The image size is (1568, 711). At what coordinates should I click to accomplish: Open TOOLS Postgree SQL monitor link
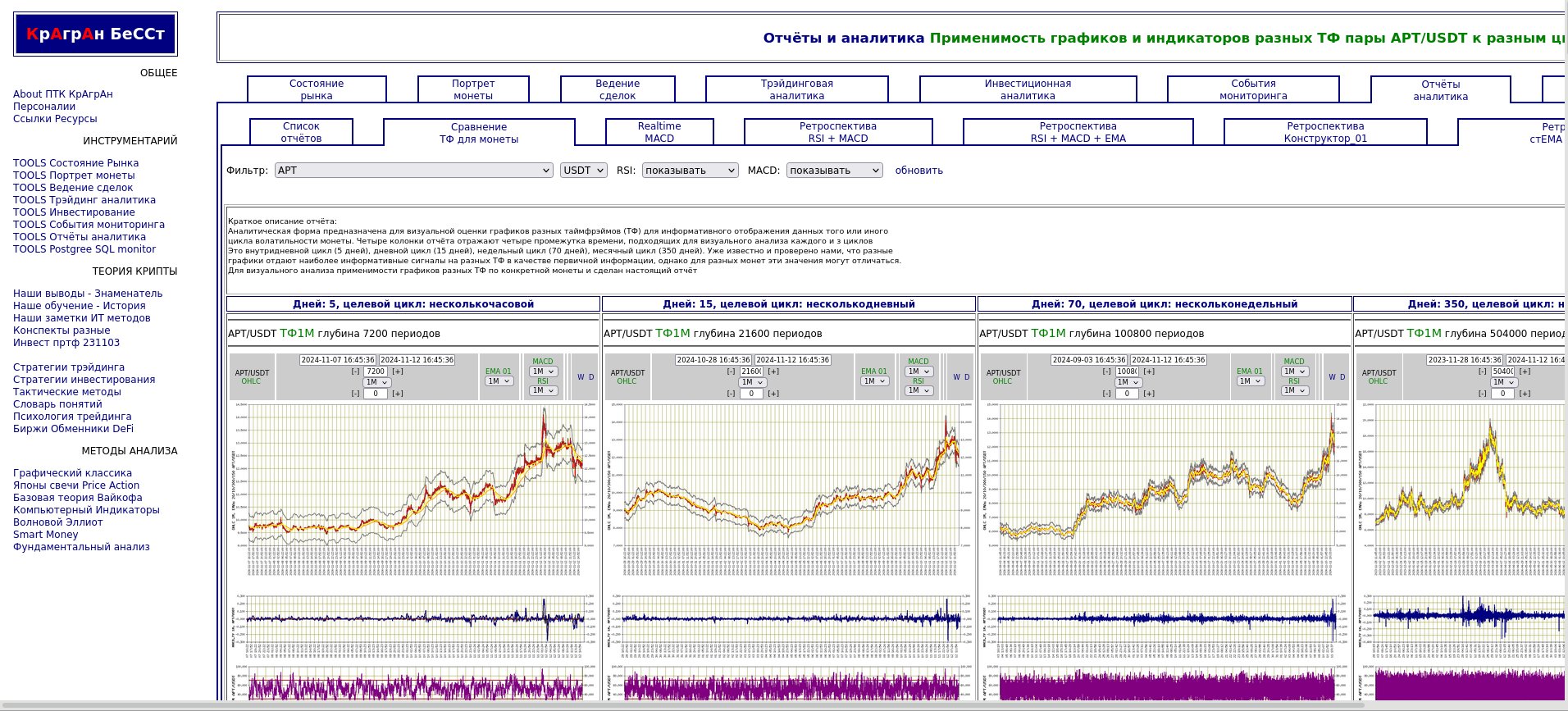click(84, 249)
